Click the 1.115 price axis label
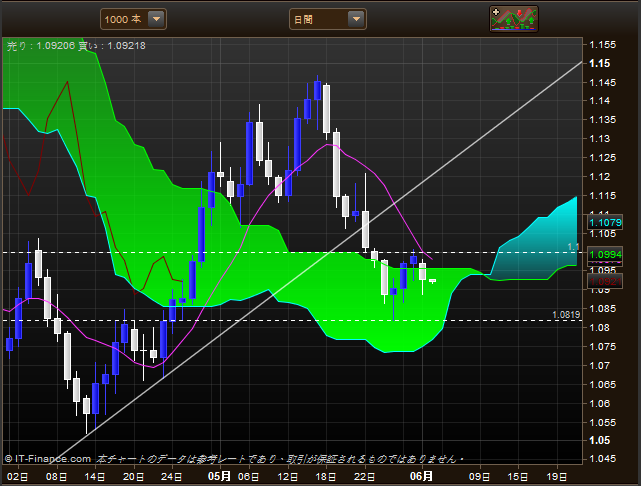Image resolution: width=641 pixels, height=486 pixels. (x=603, y=195)
